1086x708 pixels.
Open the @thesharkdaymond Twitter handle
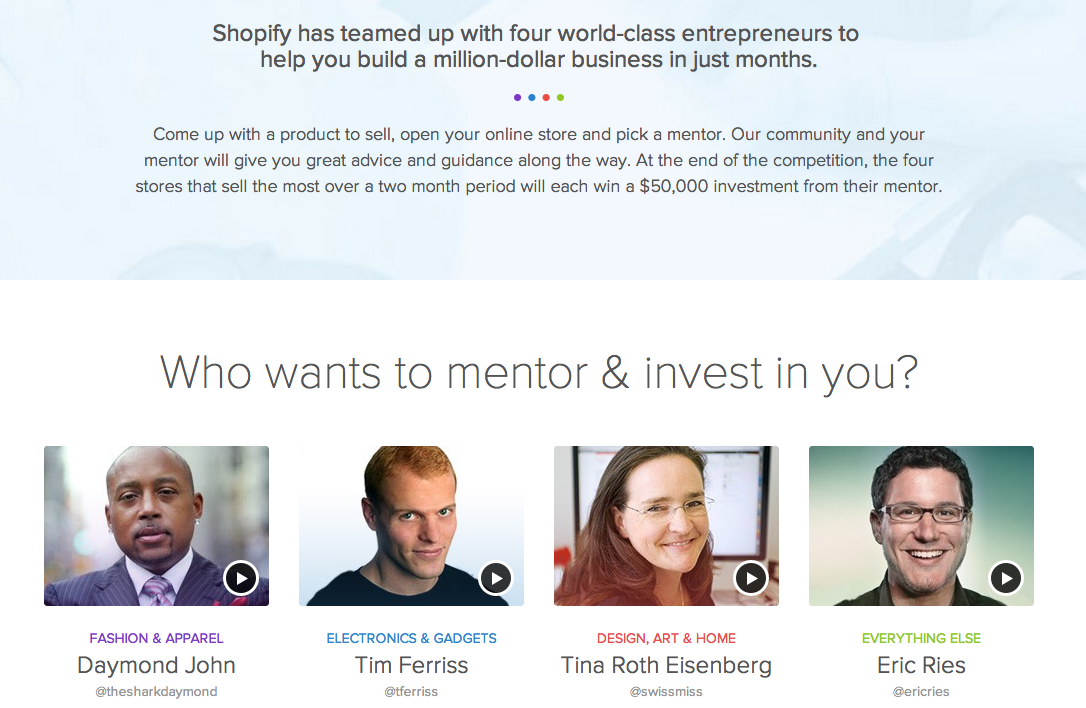click(156, 691)
